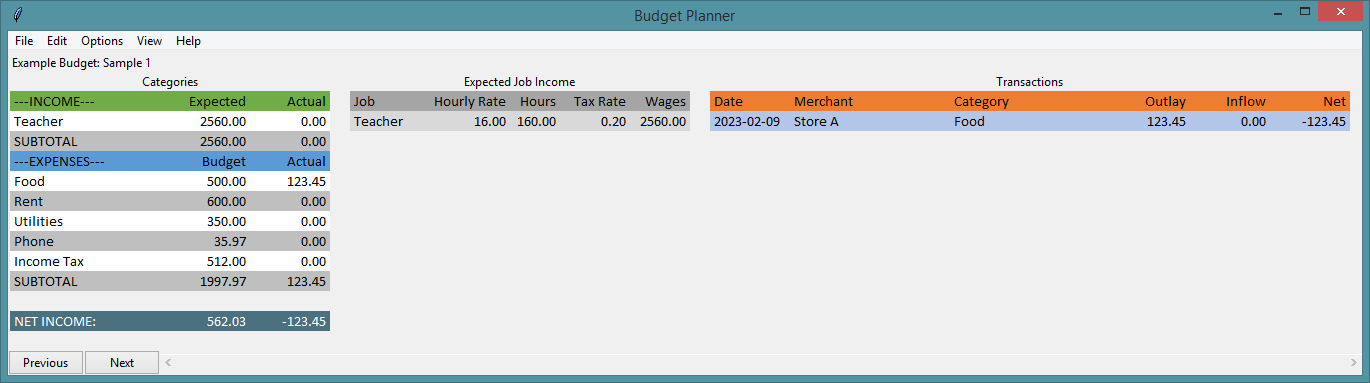Image resolution: width=1370 pixels, height=383 pixels.
Task: Minimize the Budget Planner window
Action: [1277, 12]
